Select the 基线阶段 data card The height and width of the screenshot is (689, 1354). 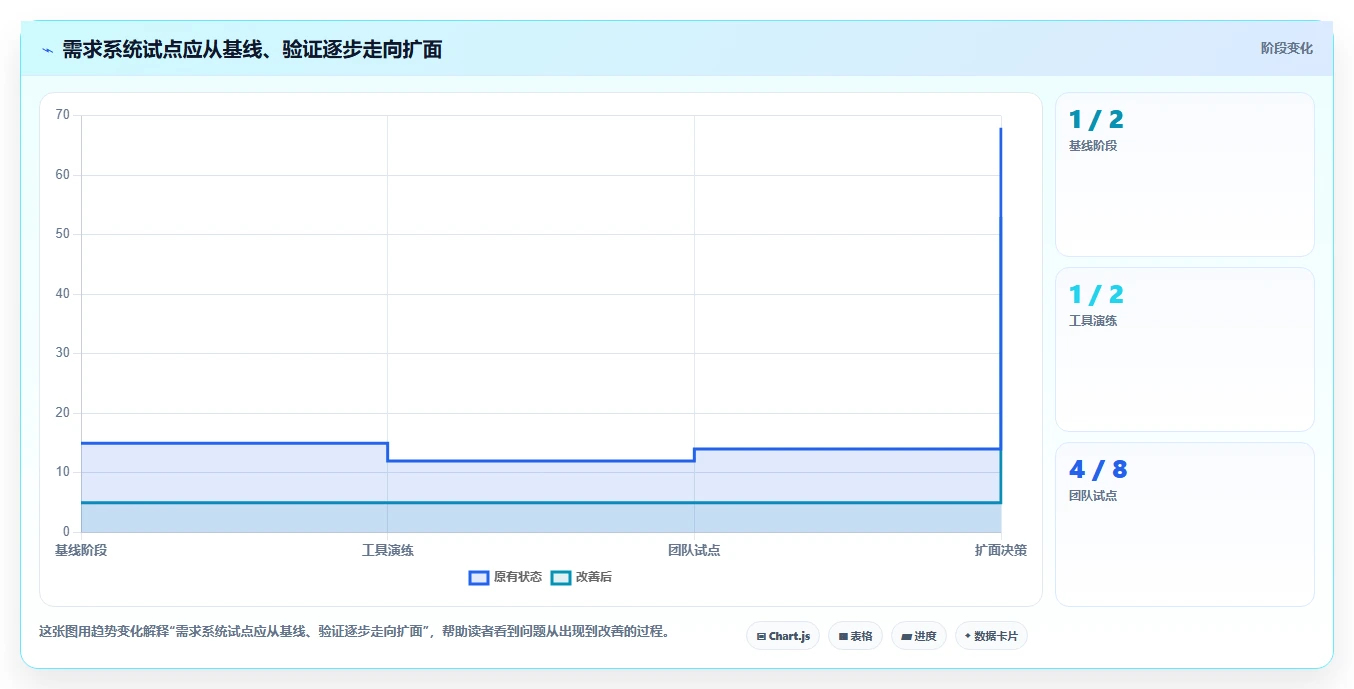(1185, 175)
